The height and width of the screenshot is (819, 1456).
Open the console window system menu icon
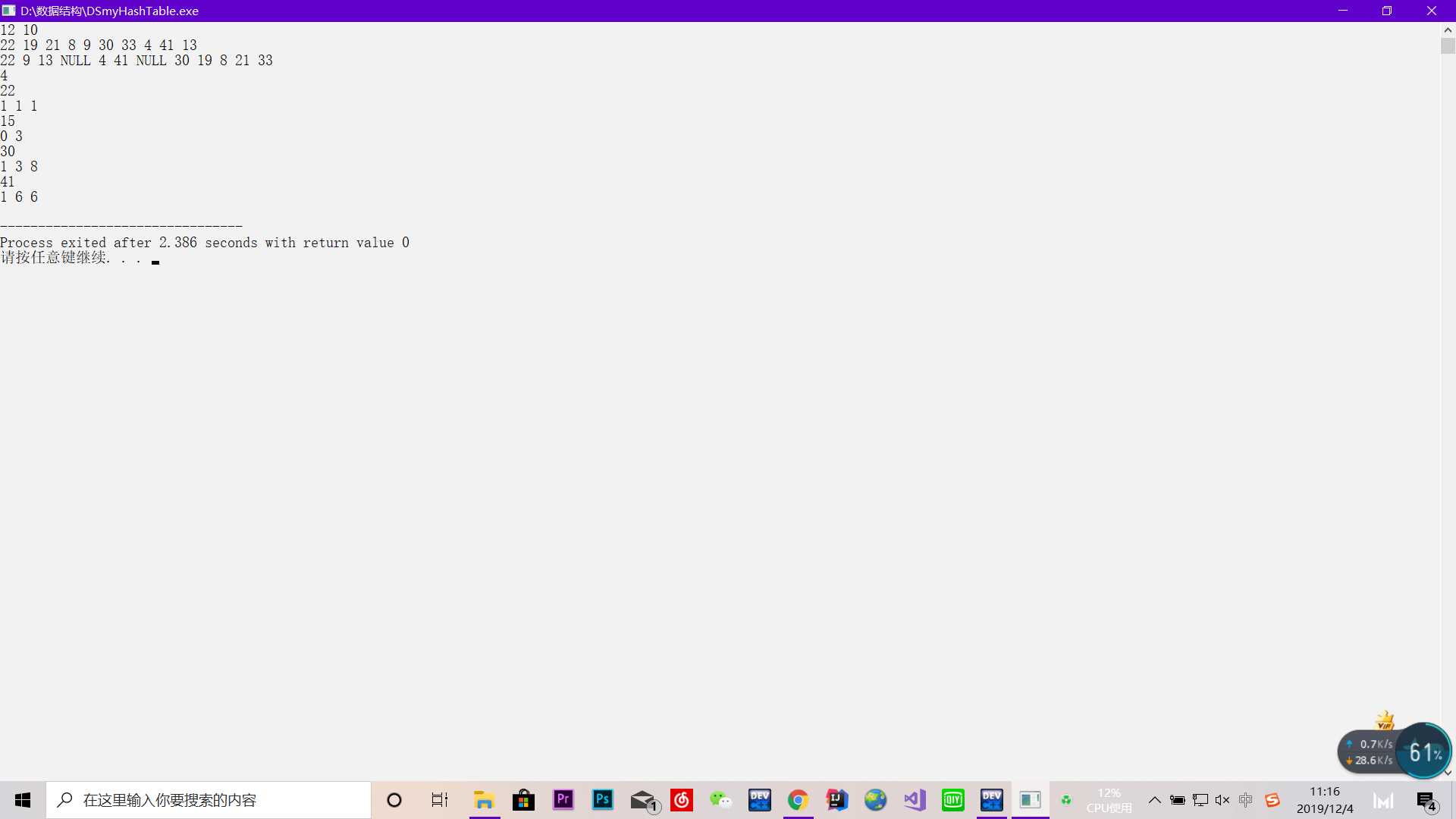pyautogui.click(x=8, y=11)
